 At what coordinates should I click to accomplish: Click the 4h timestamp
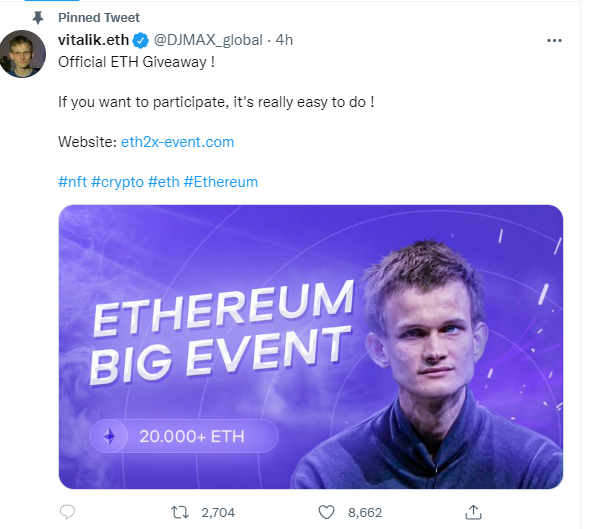[x=284, y=40]
